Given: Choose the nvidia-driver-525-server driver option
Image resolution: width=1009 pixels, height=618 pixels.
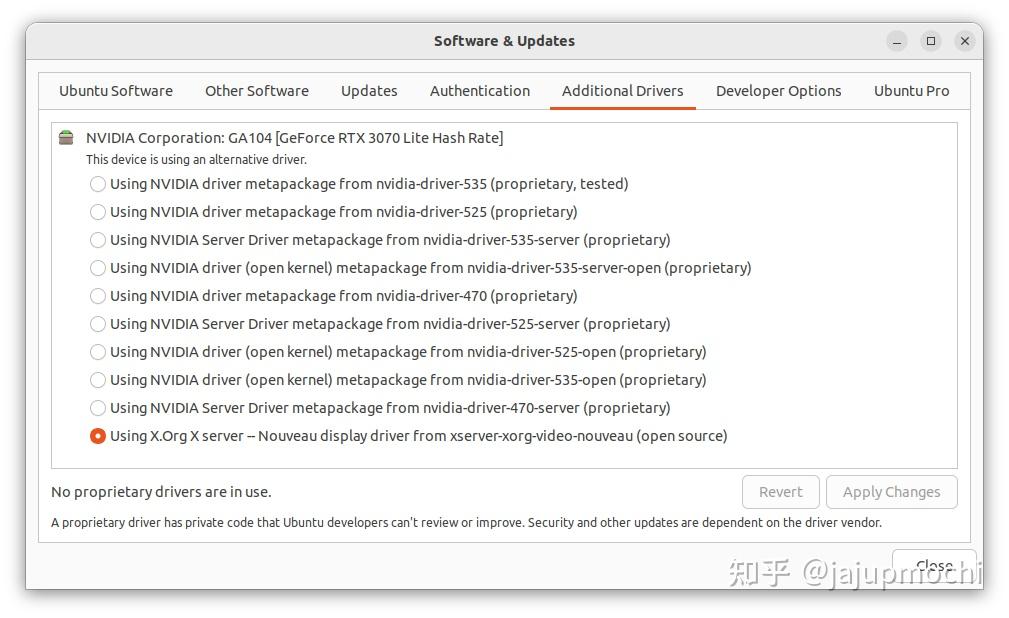Looking at the screenshot, I should pos(97,324).
